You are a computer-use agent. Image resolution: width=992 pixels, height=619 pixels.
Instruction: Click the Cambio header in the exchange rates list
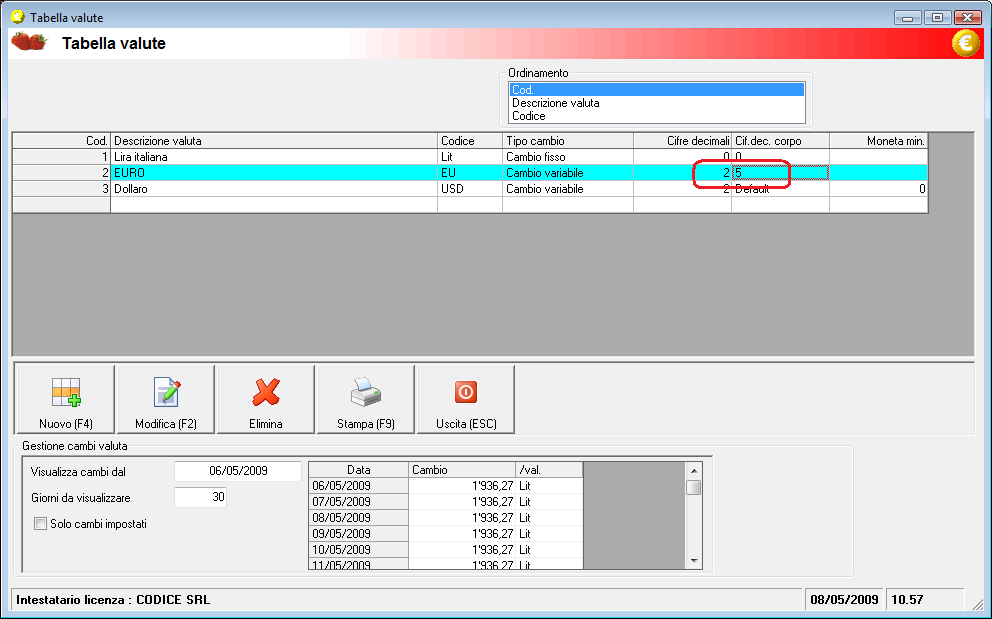pyautogui.click(x=462, y=470)
